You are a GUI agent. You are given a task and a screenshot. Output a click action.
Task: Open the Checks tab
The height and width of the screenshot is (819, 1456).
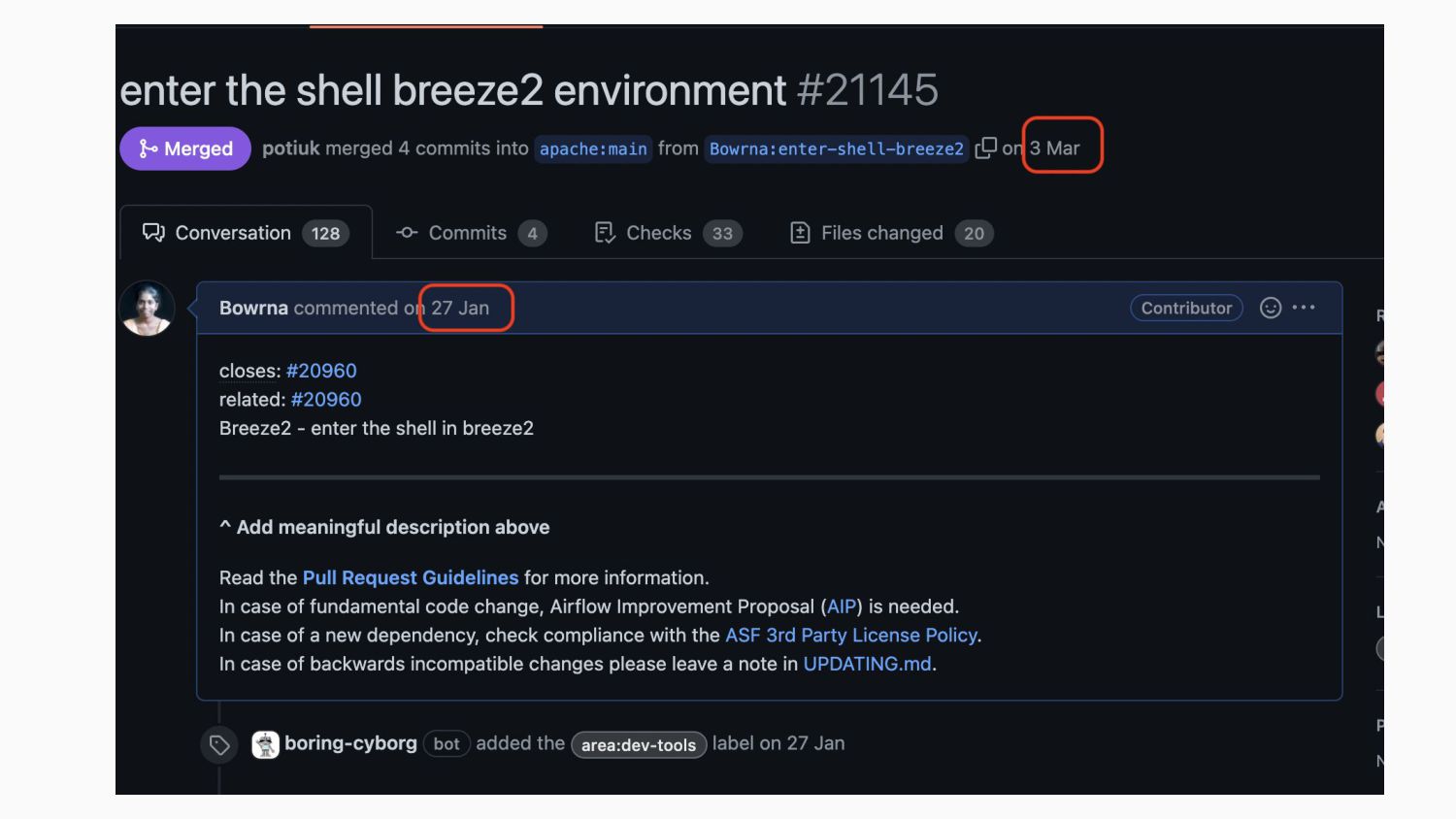[658, 233]
